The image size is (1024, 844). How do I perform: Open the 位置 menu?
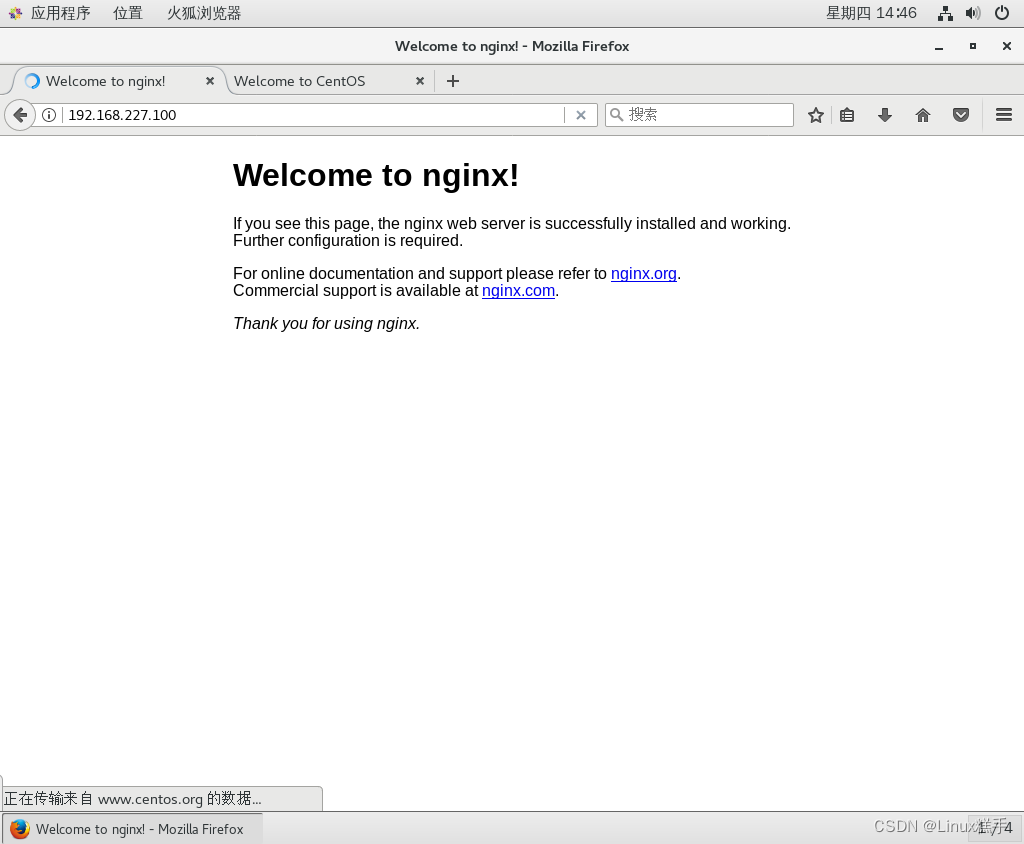coord(128,13)
